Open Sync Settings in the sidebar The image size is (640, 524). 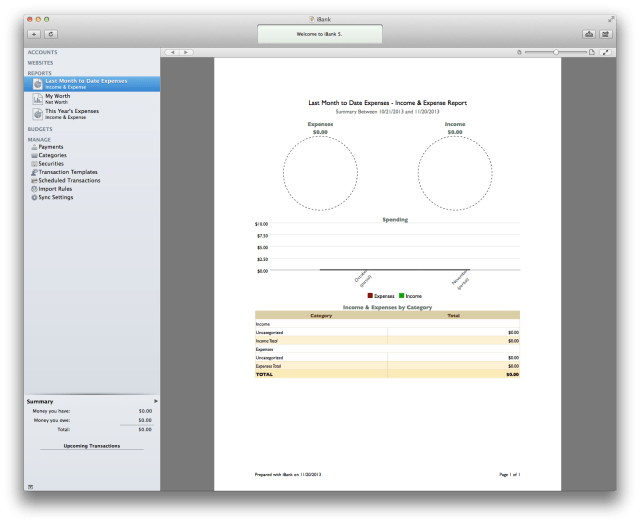click(55, 197)
